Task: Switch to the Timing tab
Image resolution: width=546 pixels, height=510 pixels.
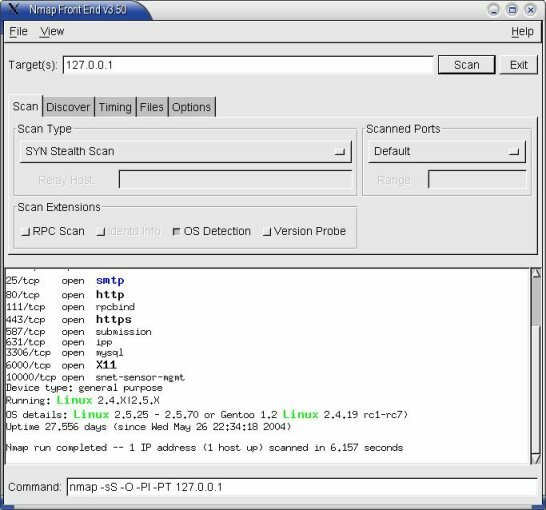Action: pos(115,107)
